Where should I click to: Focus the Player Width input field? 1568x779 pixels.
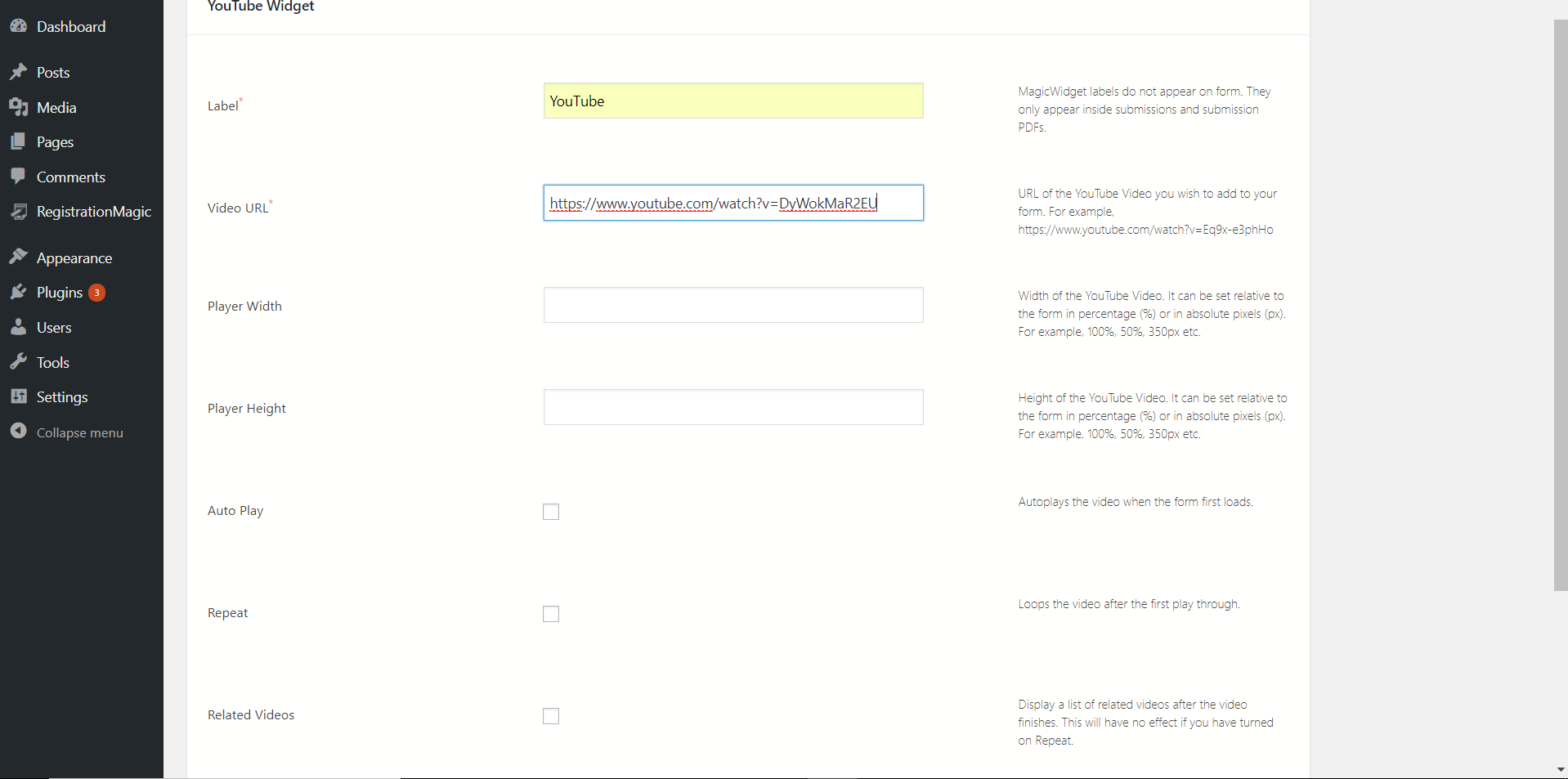tap(732, 305)
